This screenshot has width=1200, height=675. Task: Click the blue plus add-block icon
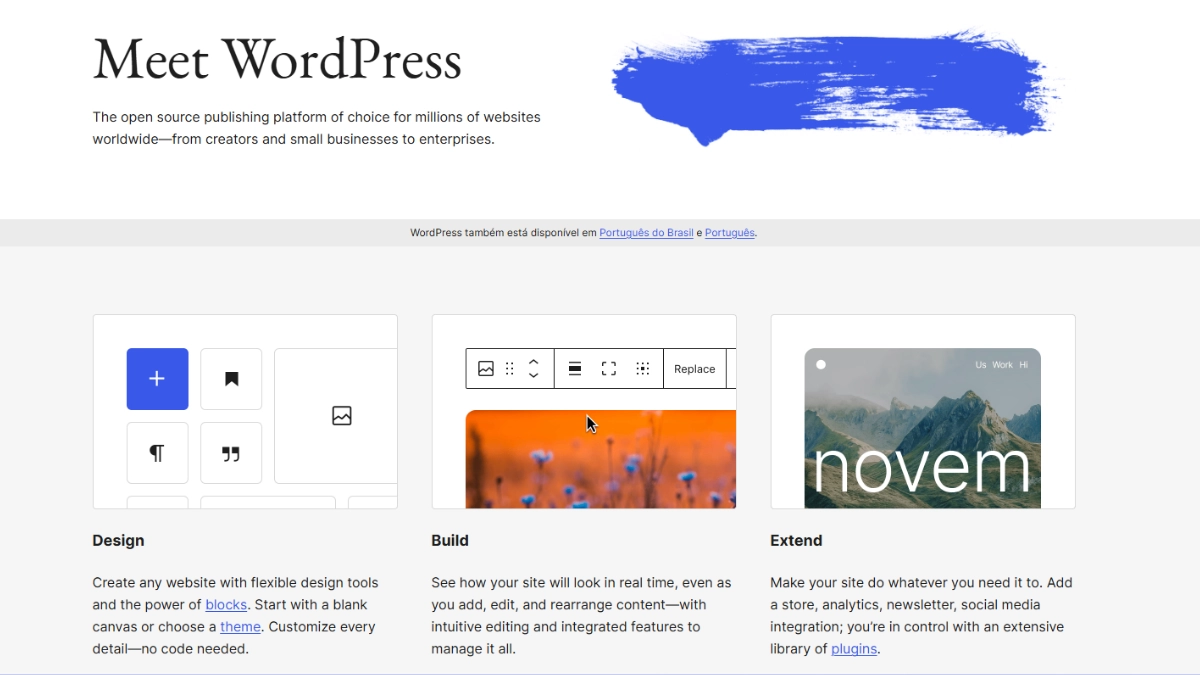[157, 379]
